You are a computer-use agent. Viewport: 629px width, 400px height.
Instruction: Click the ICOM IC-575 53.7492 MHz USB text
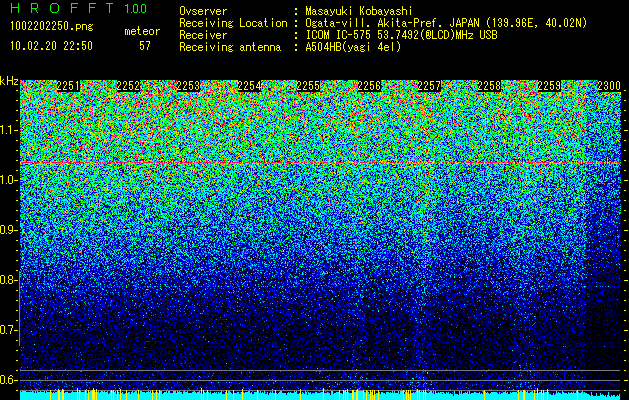pos(401,35)
